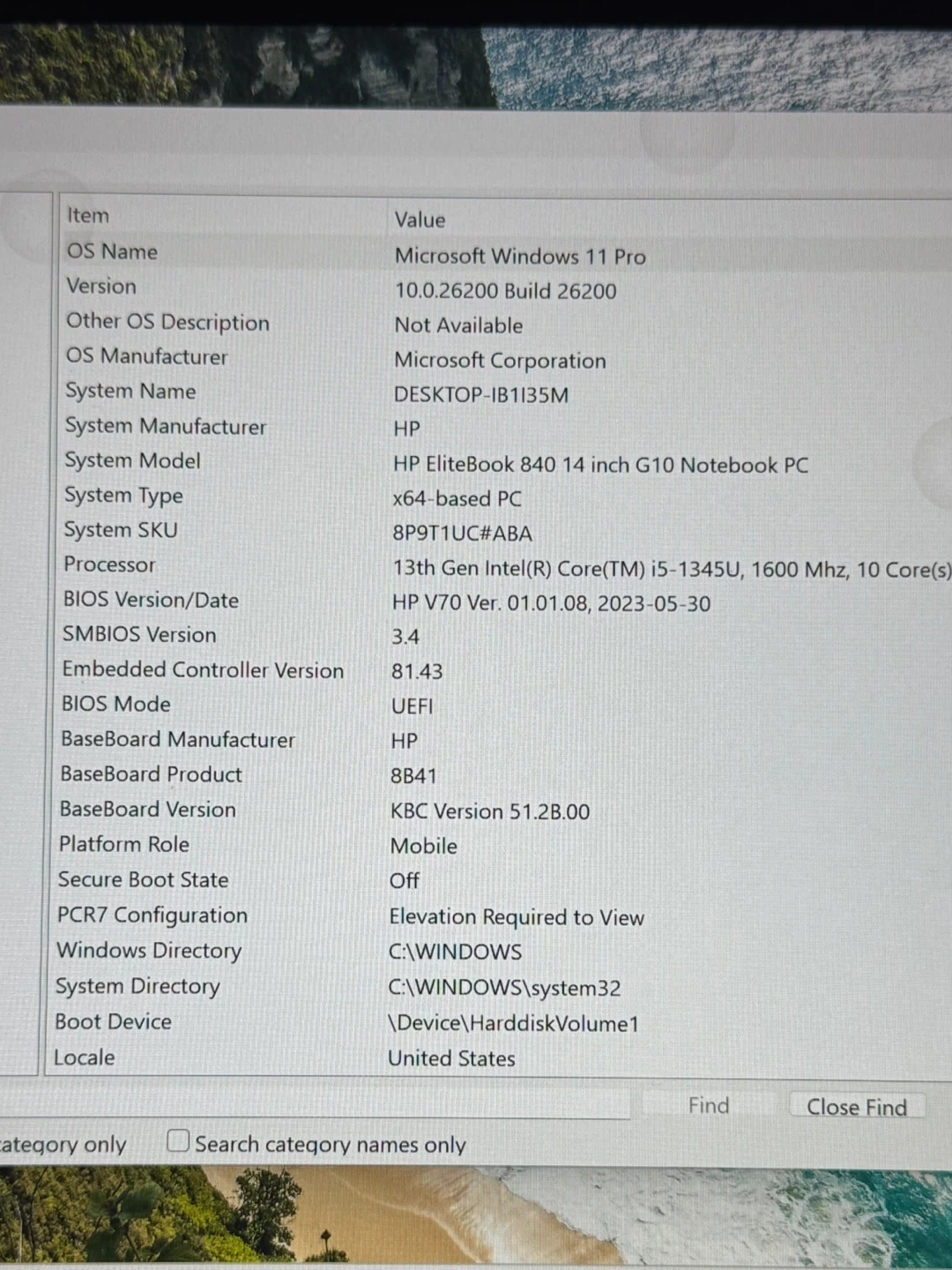Click the Item column header
This screenshot has width=952, height=1270.
[88, 216]
